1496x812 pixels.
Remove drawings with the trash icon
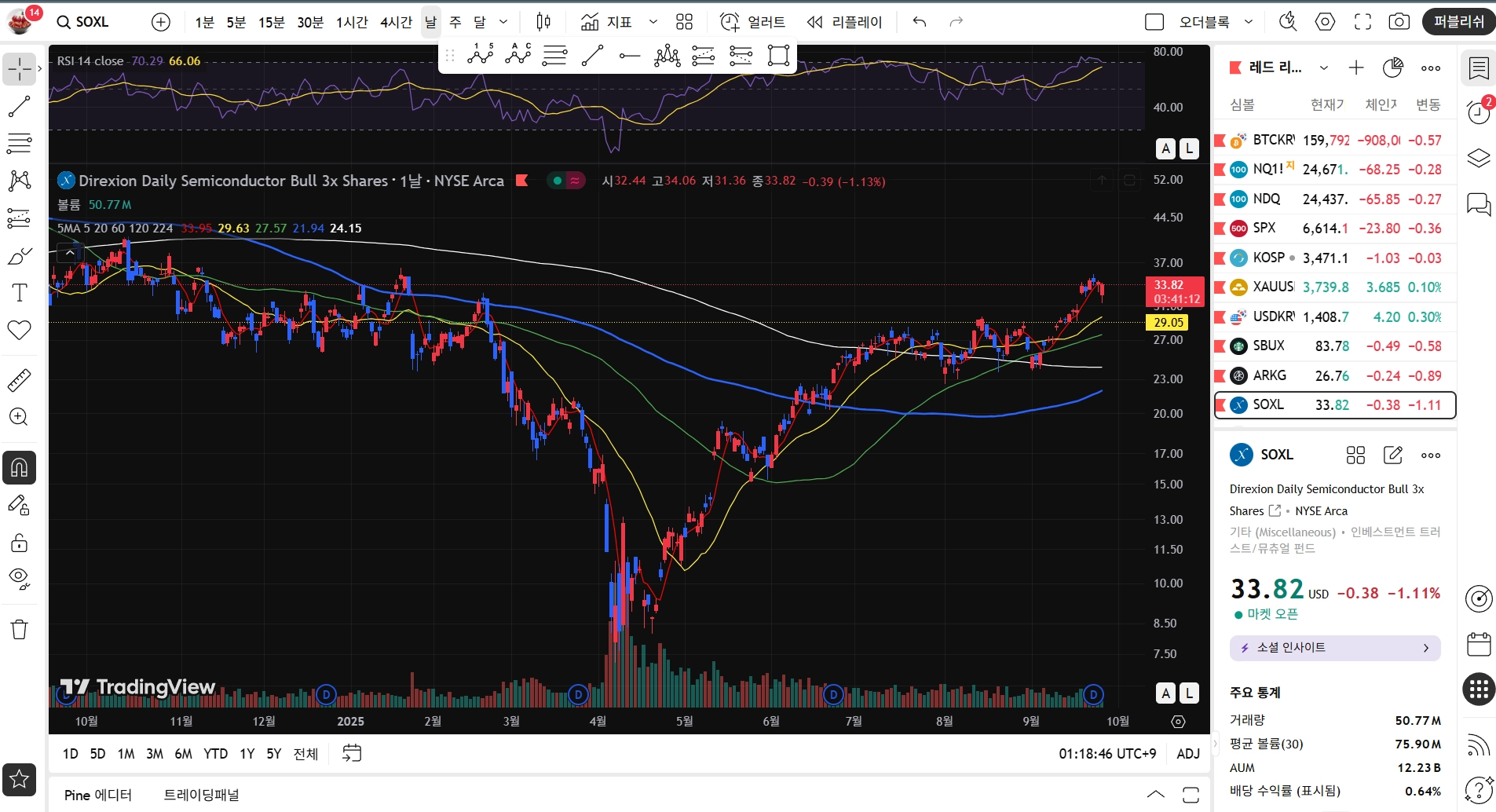[20, 629]
